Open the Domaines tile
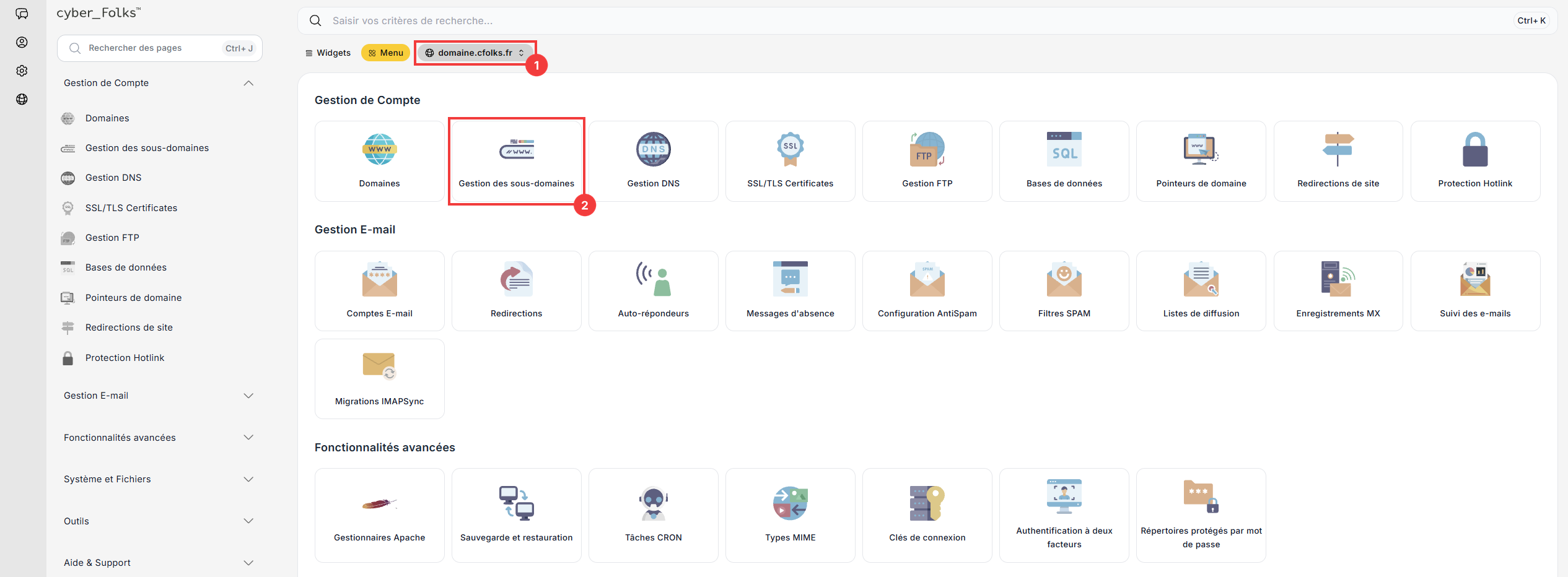The image size is (1568, 577). (379, 161)
